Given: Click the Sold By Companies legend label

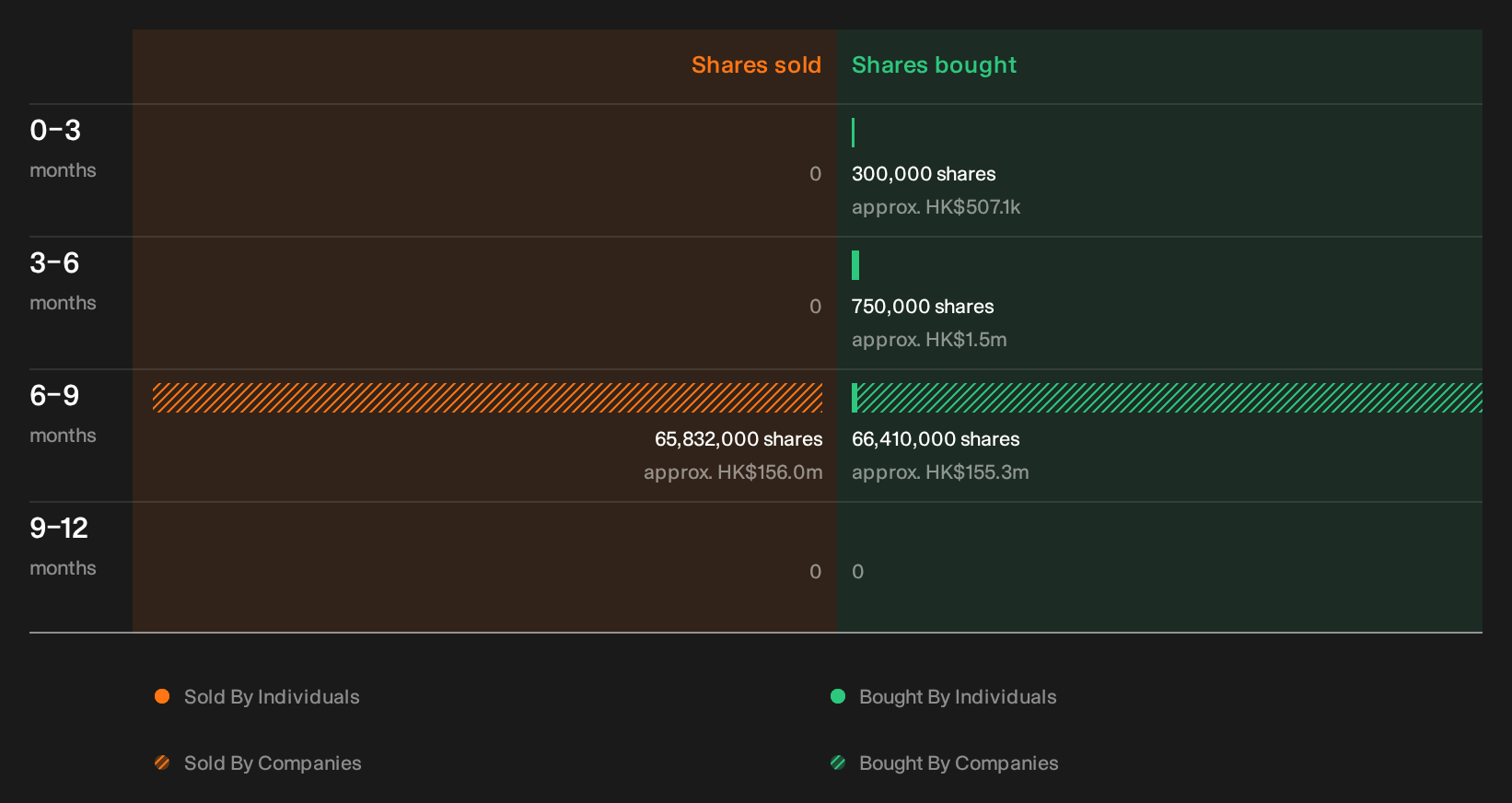Looking at the screenshot, I should 273,763.
